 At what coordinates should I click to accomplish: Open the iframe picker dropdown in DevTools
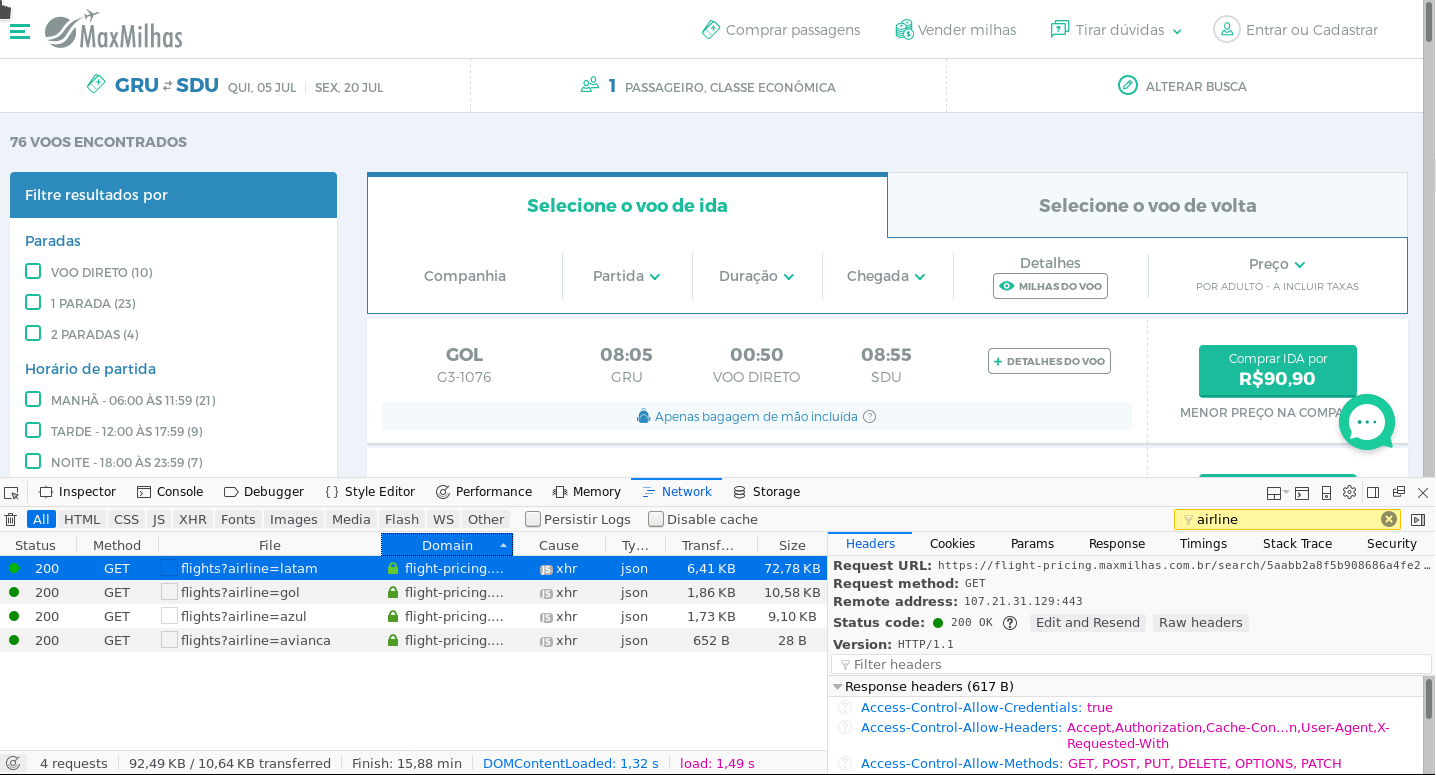coord(1277,492)
